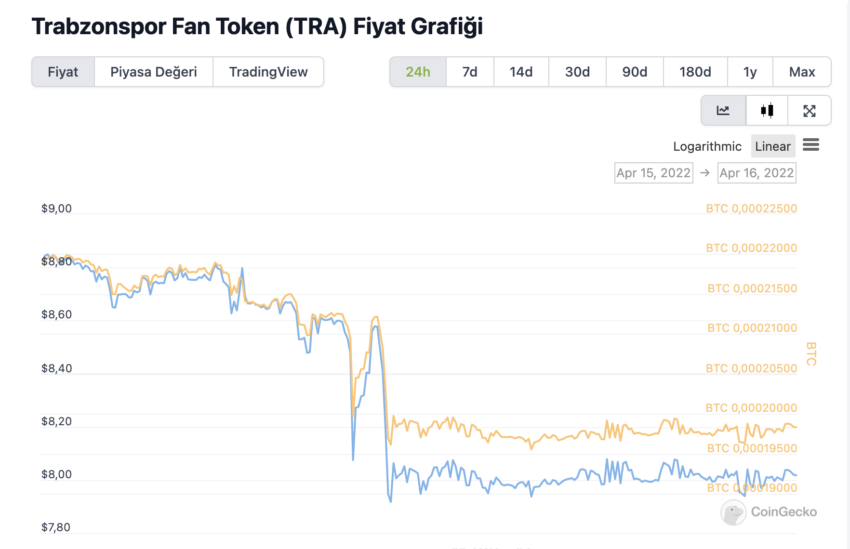Select the 7d time range
The height and width of the screenshot is (549, 850).
click(470, 72)
